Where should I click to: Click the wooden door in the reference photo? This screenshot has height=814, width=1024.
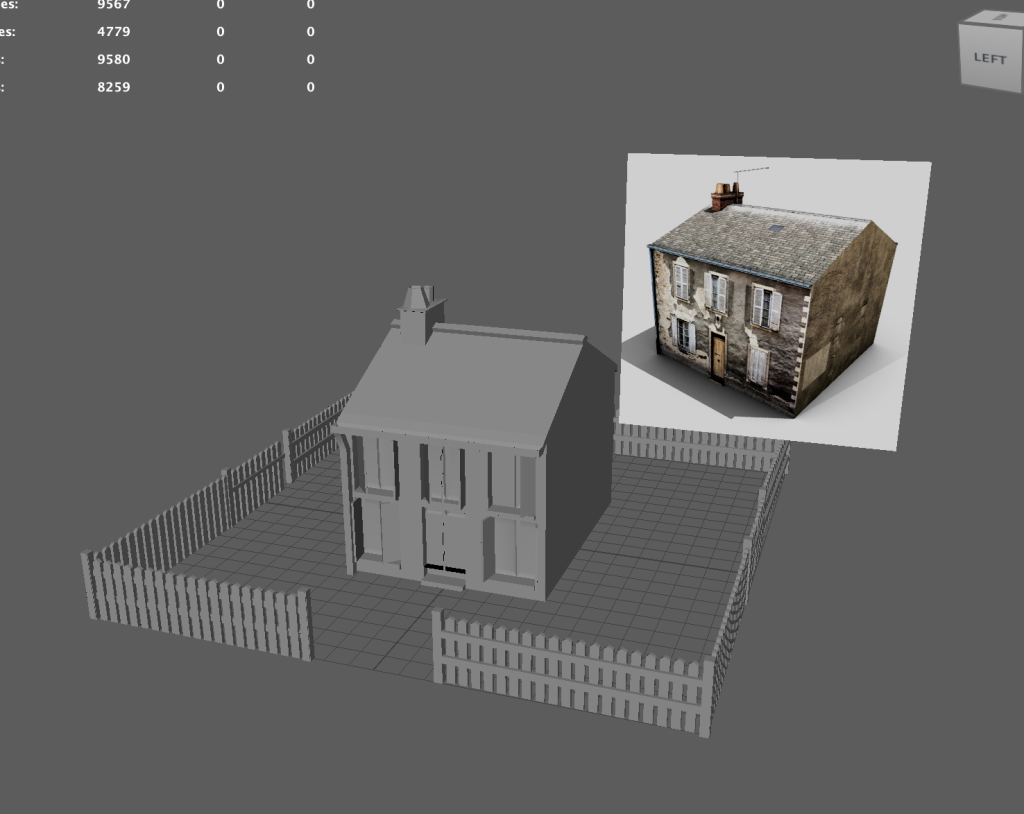pos(718,357)
